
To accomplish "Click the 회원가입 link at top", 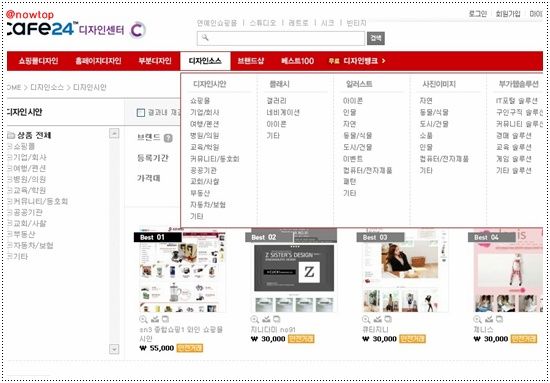I will (x=508, y=14).
